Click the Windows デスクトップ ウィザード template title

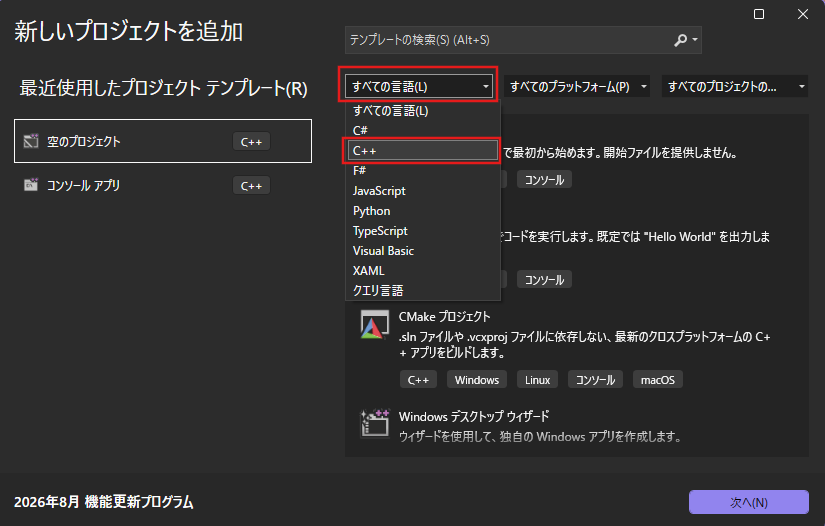pos(474,417)
